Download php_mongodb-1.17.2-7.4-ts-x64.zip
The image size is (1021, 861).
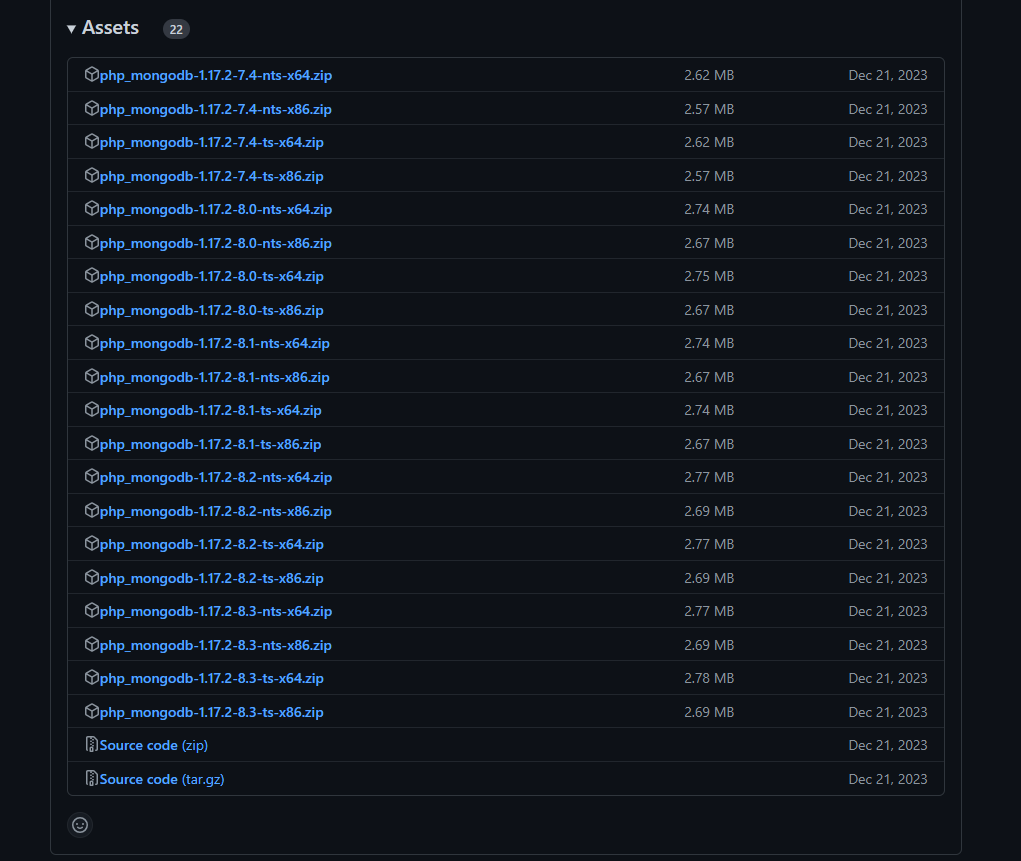point(212,143)
